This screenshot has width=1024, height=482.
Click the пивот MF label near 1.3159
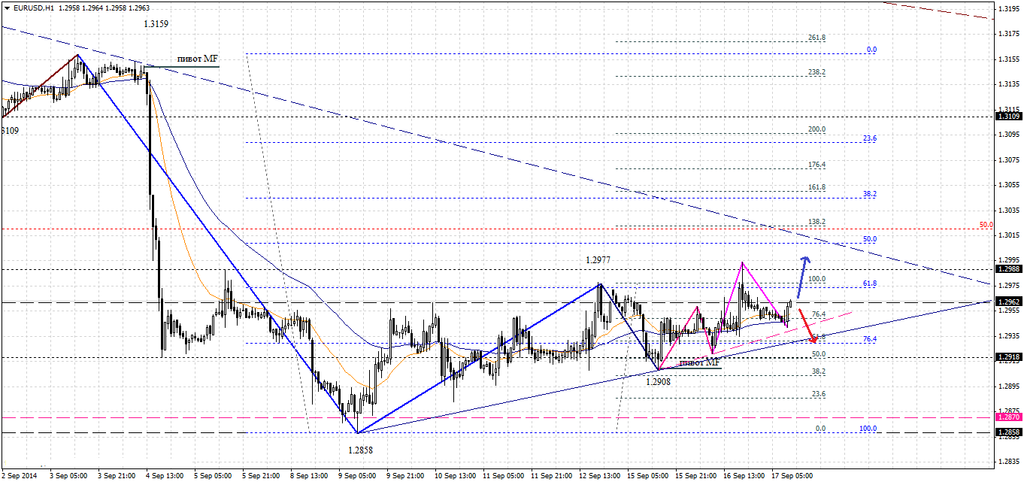pos(196,59)
